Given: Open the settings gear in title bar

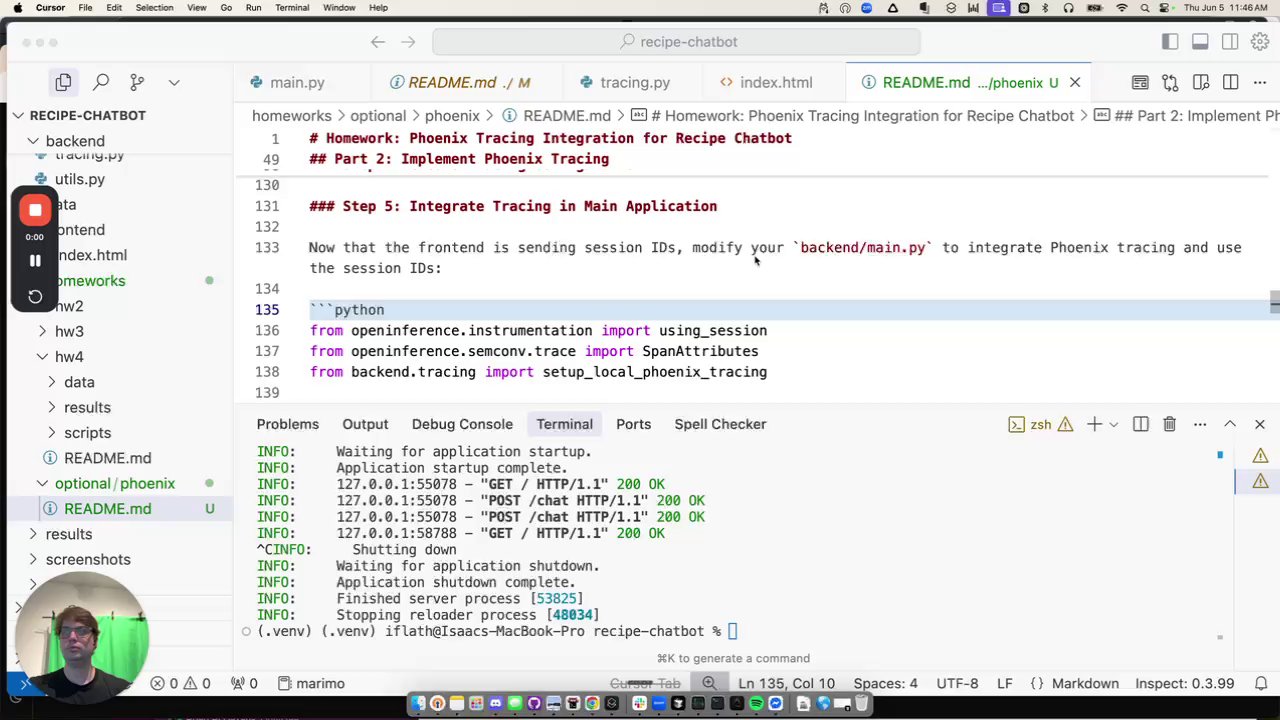Looking at the screenshot, I should [1259, 42].
